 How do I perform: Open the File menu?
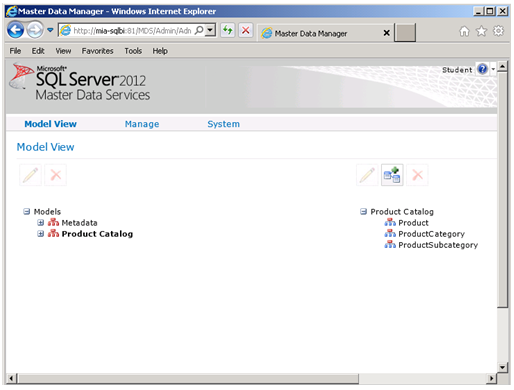point(15,51)
